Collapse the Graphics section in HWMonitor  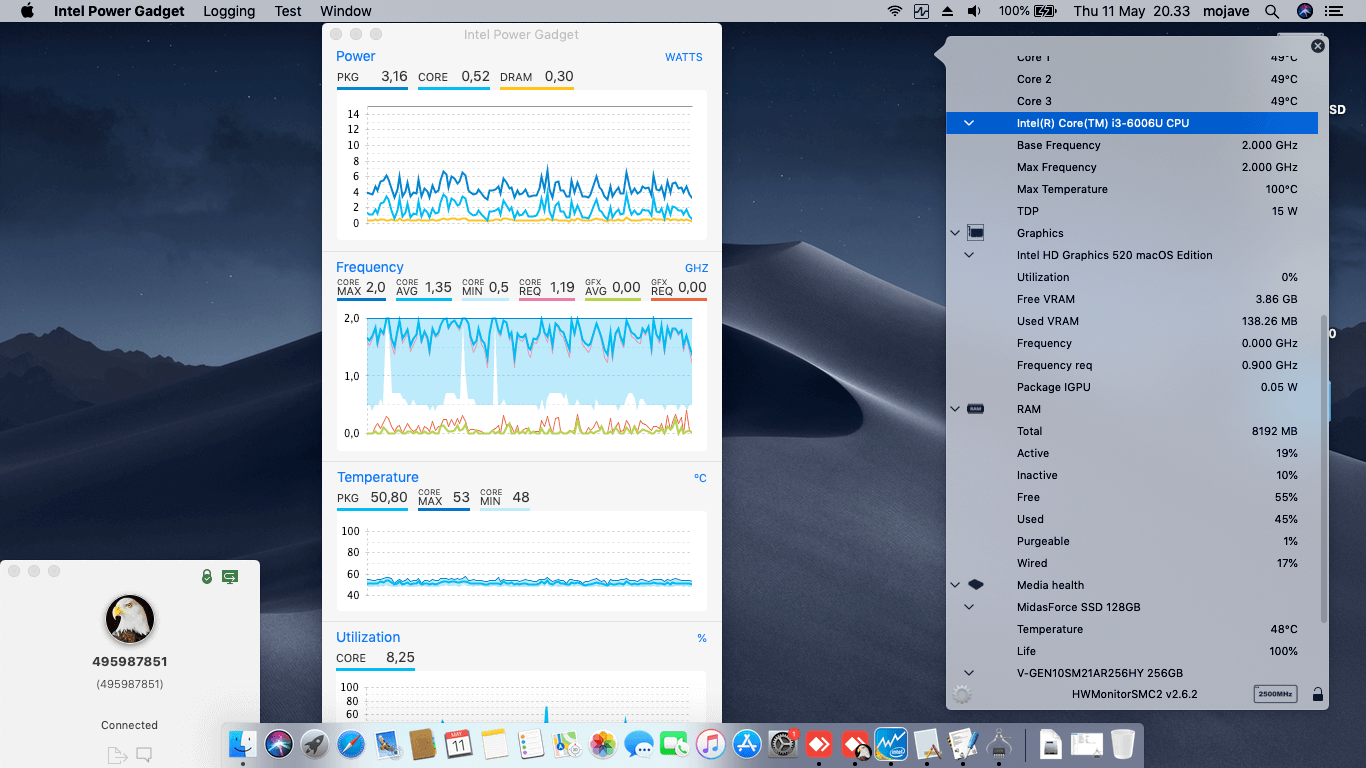955,233
